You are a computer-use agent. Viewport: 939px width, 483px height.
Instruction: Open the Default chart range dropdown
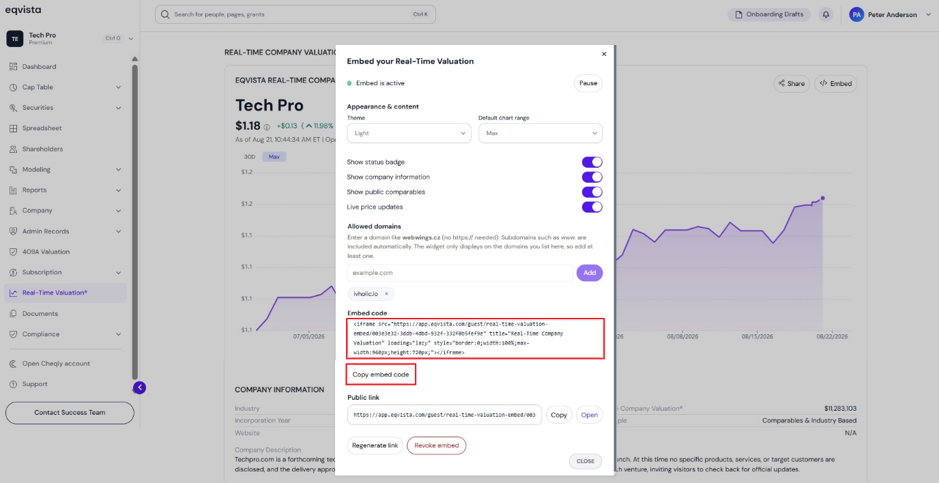[x=540, y=133]
